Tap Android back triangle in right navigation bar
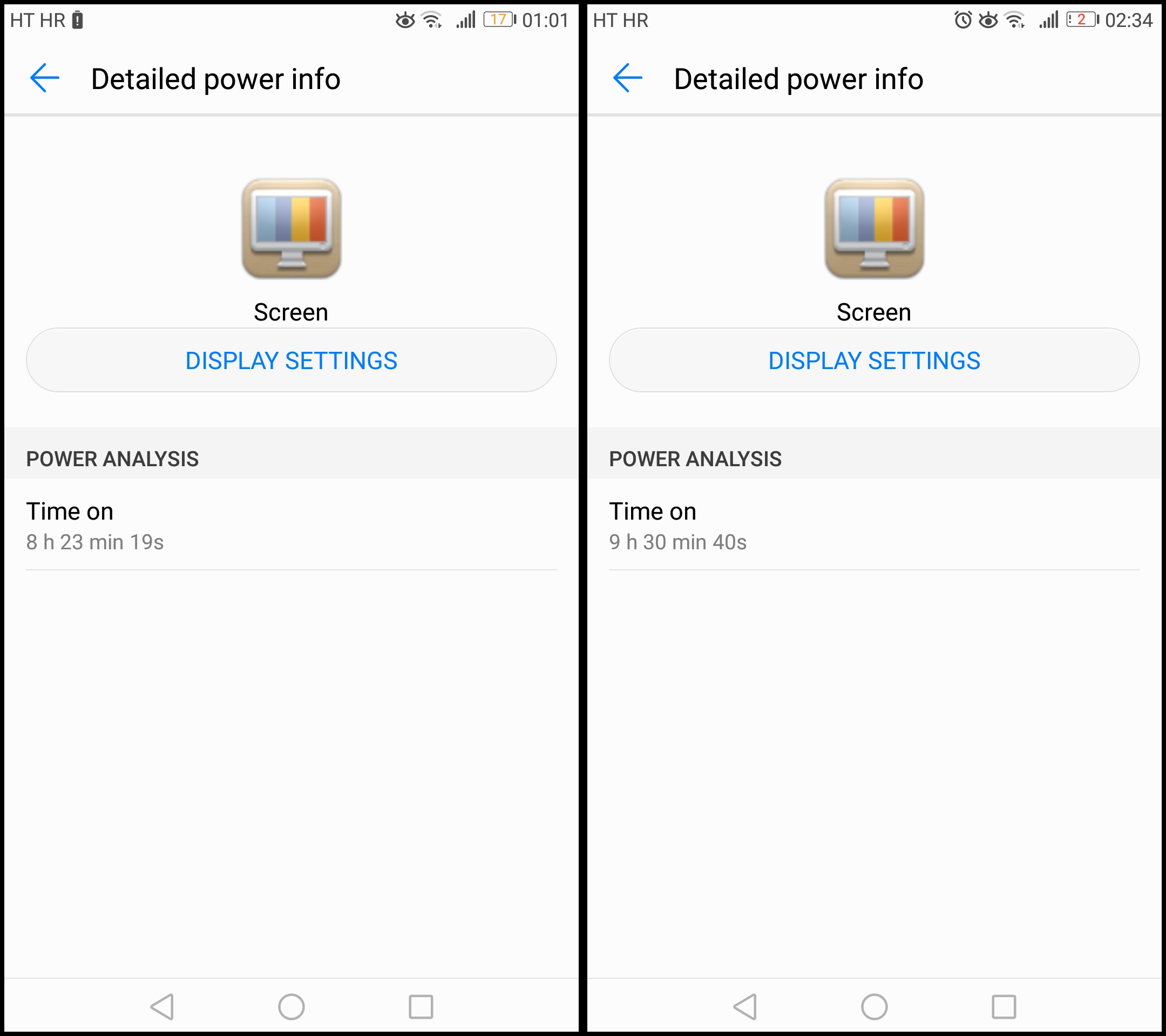 click(x=745, y=1007)
